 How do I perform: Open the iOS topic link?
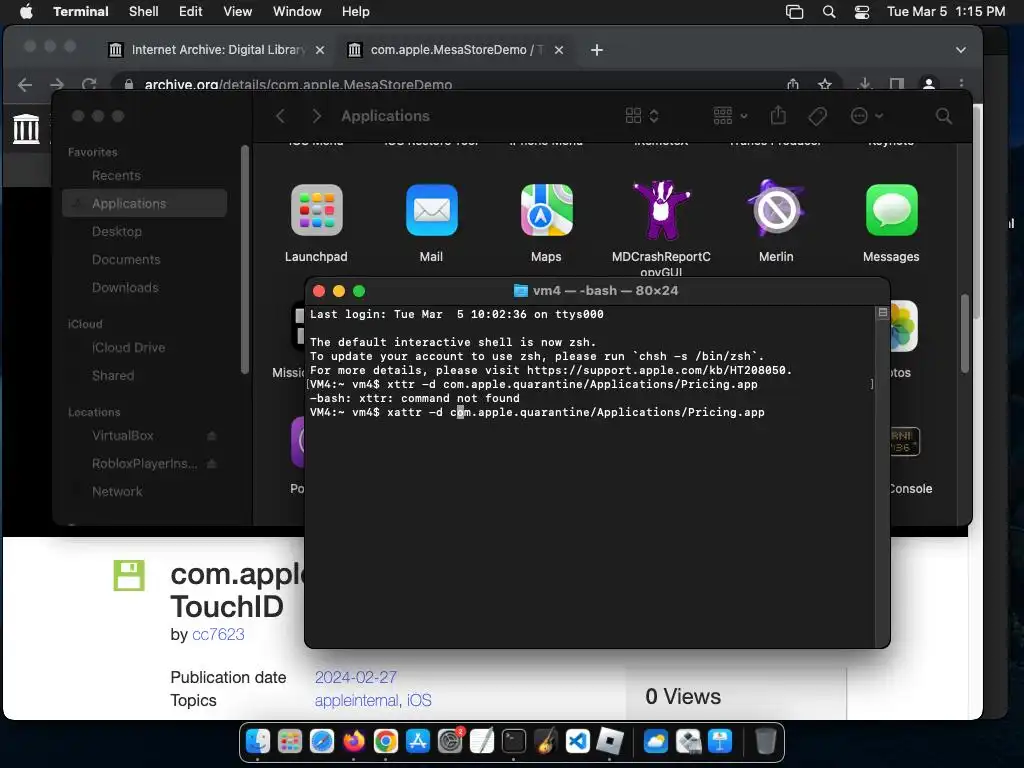point(419,700)
